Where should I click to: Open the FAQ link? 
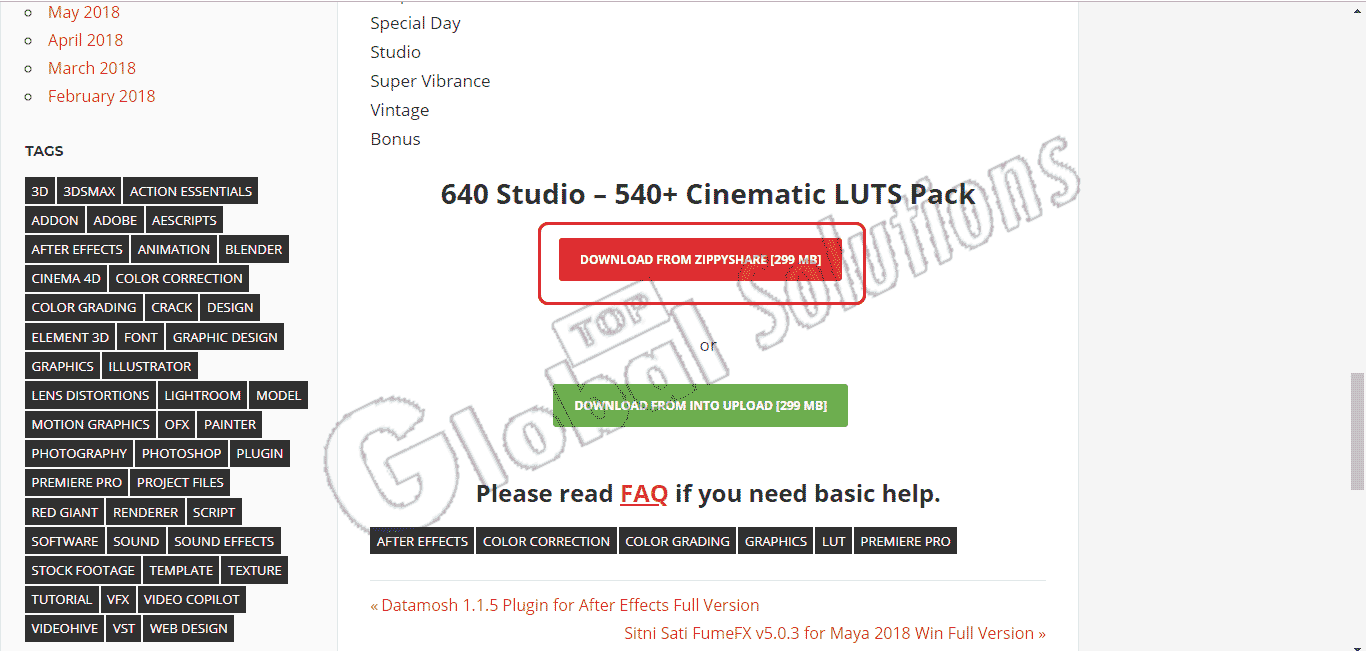pyautogui.click(x=644, y=493)
